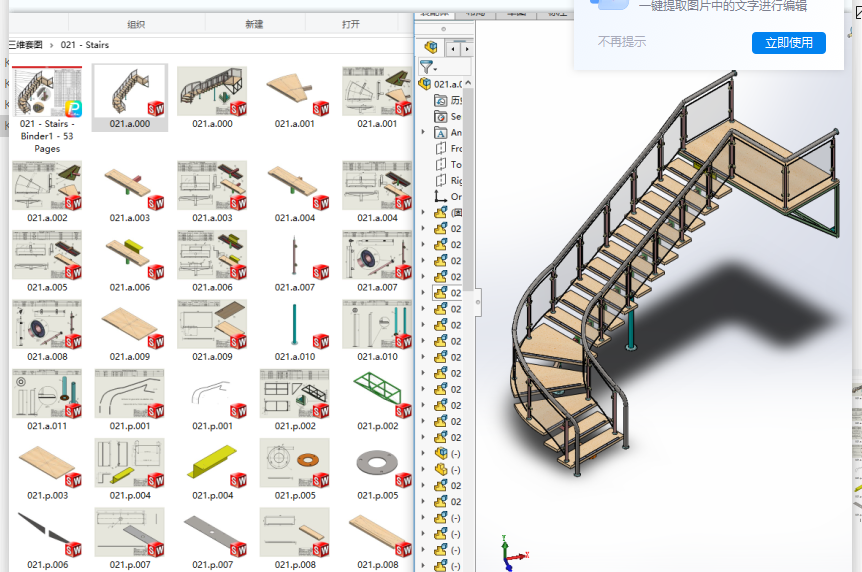Viewport: 862px width, 572px height.
Task: Expand the Annotations node arrow
Action: [x=423, y=132]
